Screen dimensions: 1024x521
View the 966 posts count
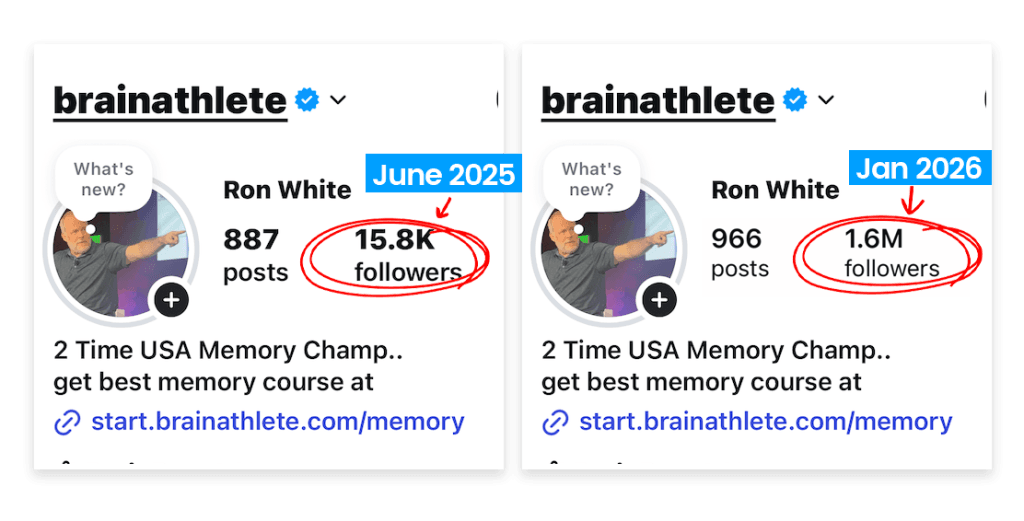tap(740, 252)
